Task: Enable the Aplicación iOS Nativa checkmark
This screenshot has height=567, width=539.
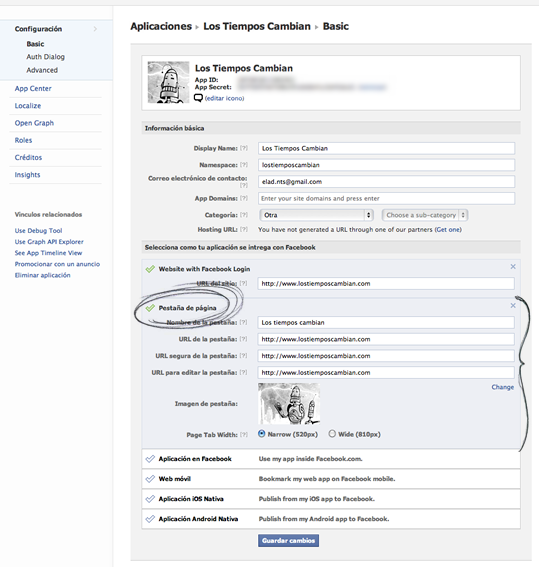Action: coord(150,499)
